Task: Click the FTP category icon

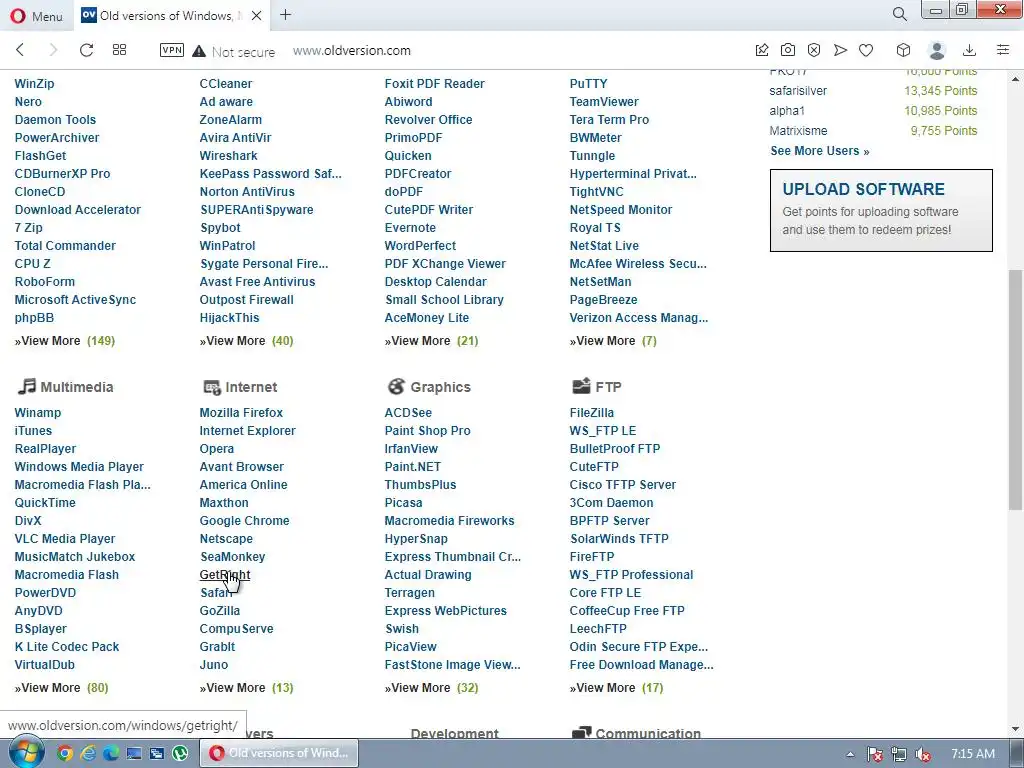Action: [581, 387]
